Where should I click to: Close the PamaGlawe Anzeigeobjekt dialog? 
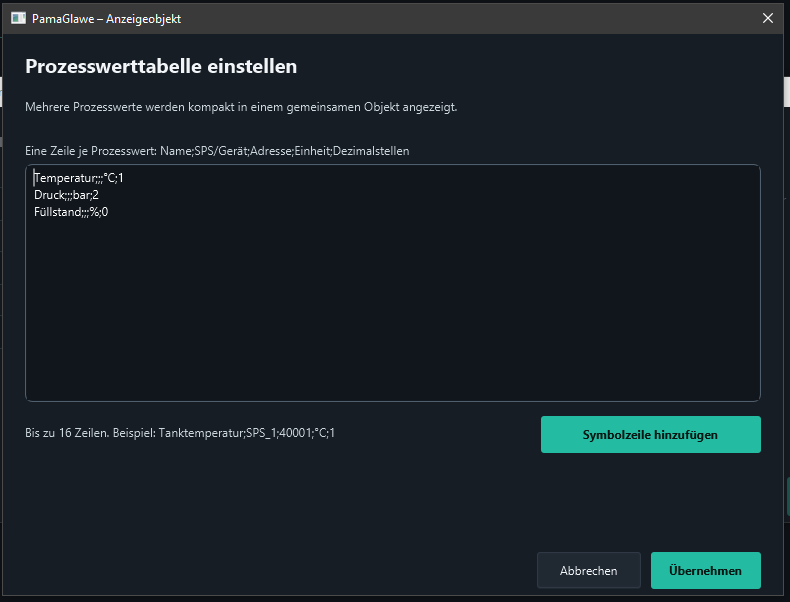(x=767, y=19)
